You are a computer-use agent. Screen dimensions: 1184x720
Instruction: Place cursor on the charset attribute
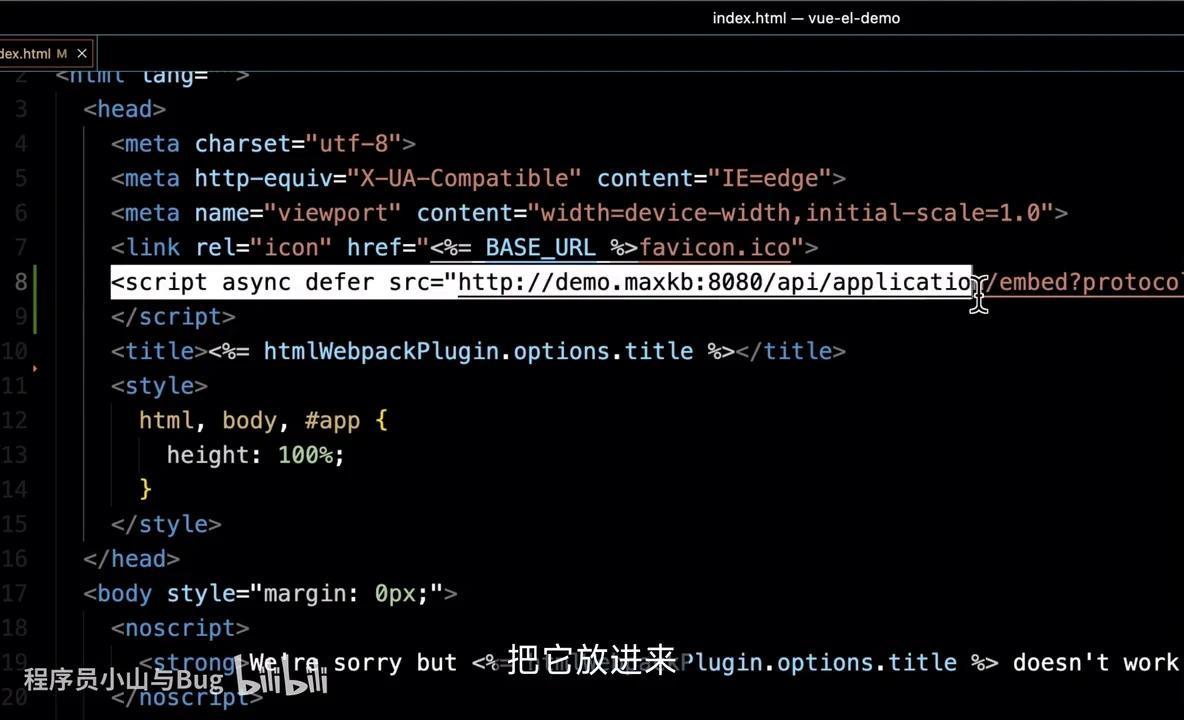(x=242, y=143)
